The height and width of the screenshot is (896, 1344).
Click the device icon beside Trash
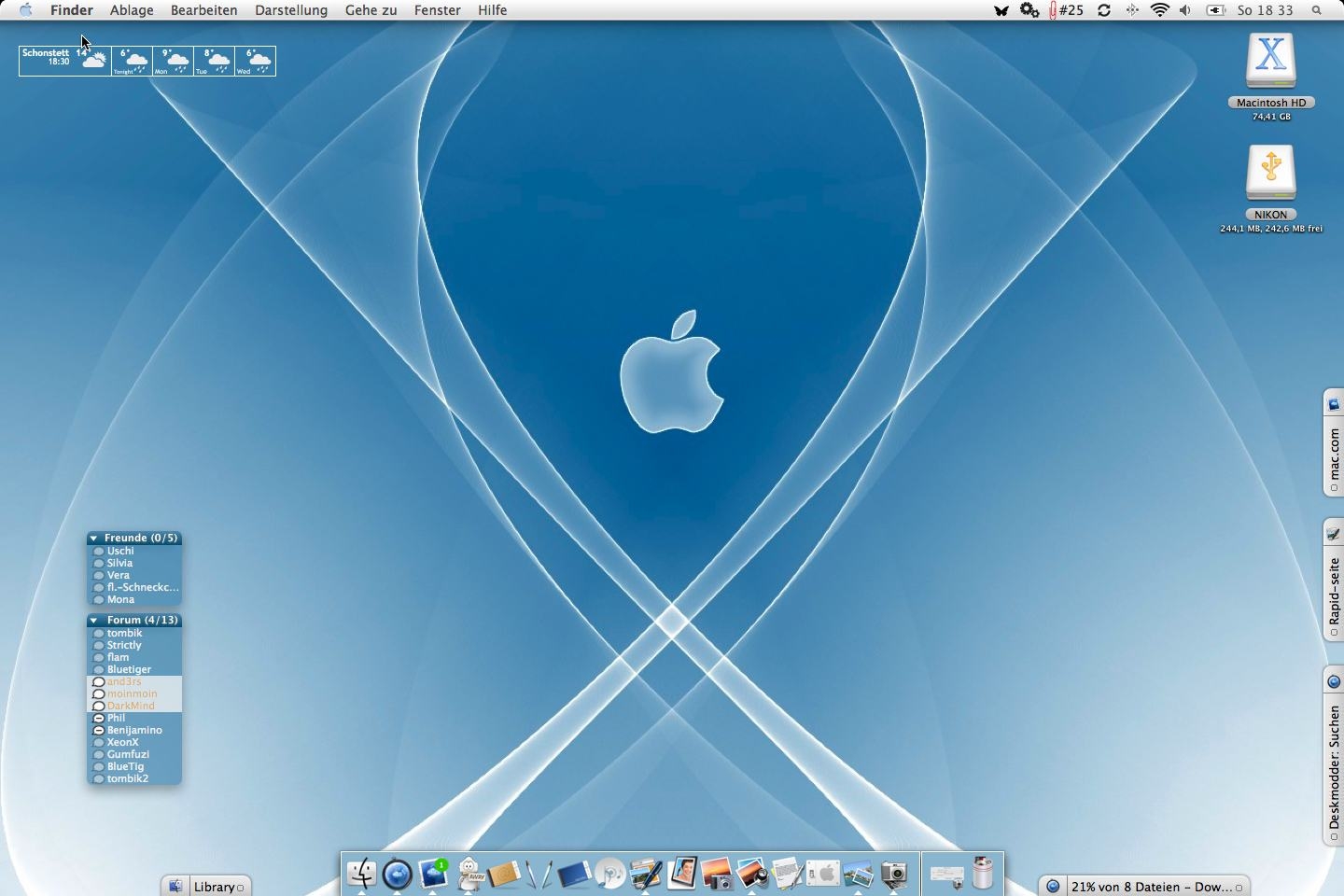946,875
